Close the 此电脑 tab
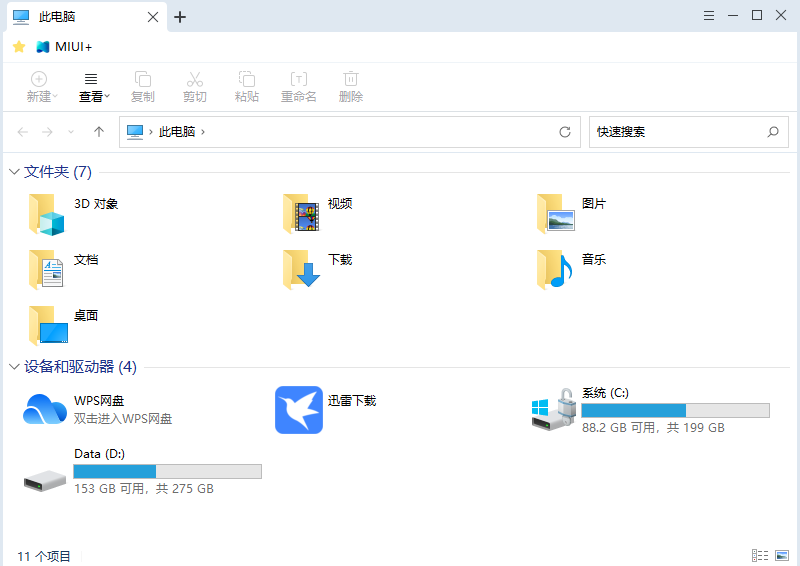Image resolution: width=800 pixels, height=566 pixels. tap(153, 17)
